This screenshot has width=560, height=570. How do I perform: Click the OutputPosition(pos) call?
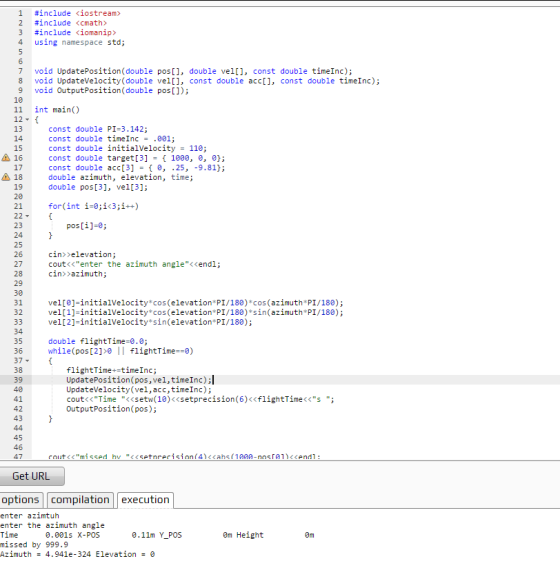(112, 409)
